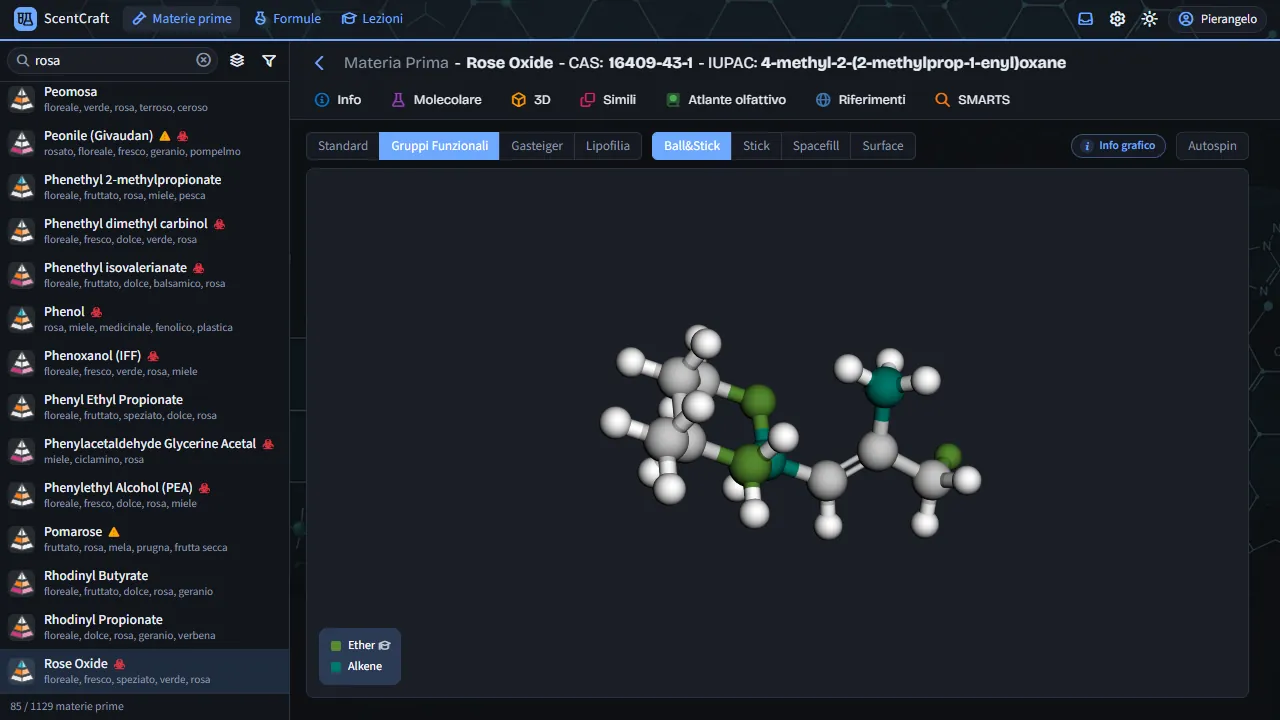Select Lipofilia coloring mode

pyautogui.click(x=608, y=146)
